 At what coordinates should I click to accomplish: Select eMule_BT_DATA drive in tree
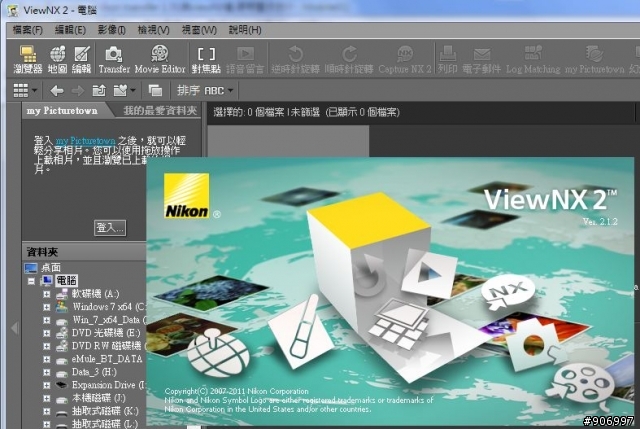tap(107, 359)
